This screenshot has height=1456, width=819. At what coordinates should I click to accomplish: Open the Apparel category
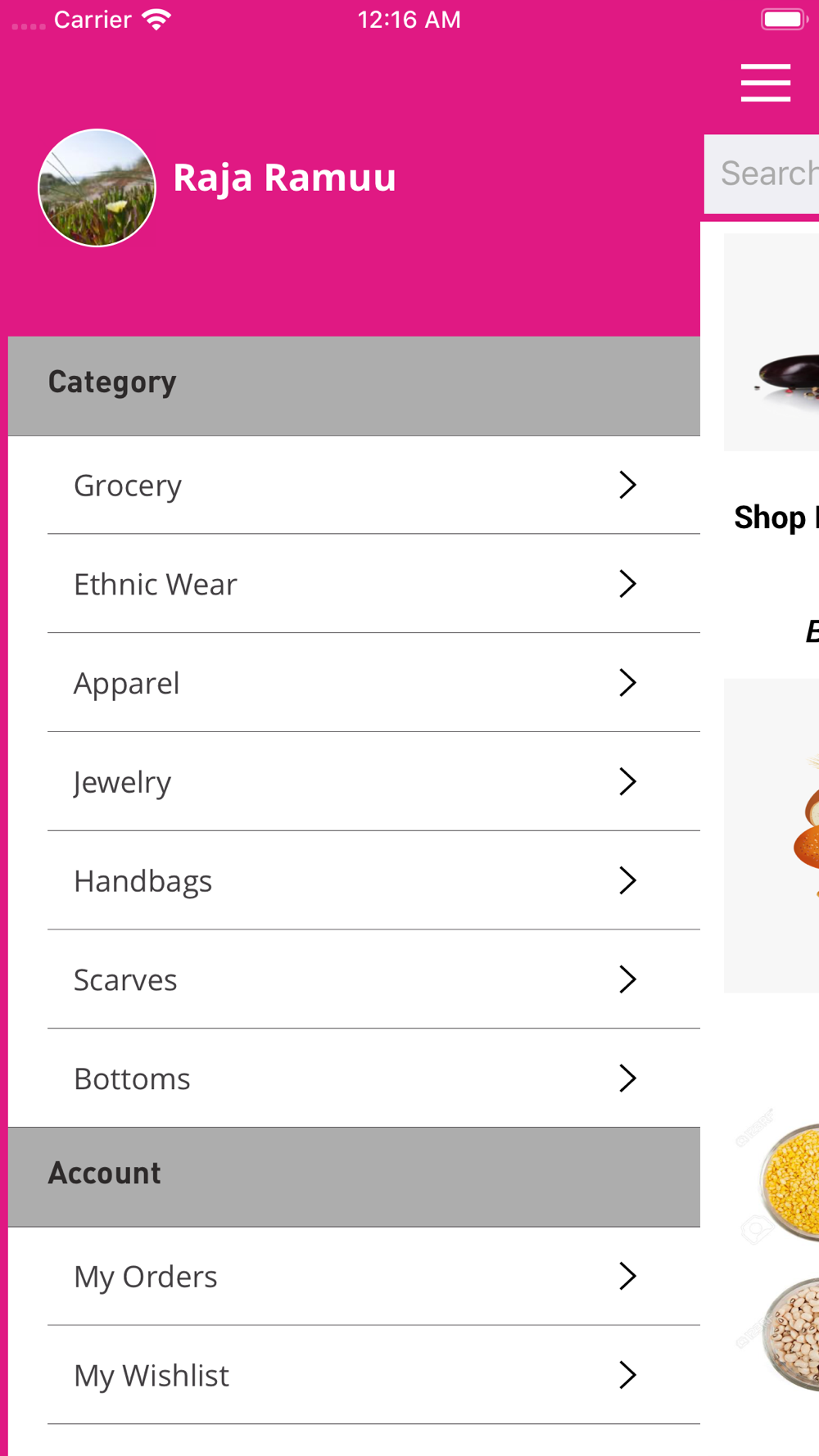click(x=127, y=684)
